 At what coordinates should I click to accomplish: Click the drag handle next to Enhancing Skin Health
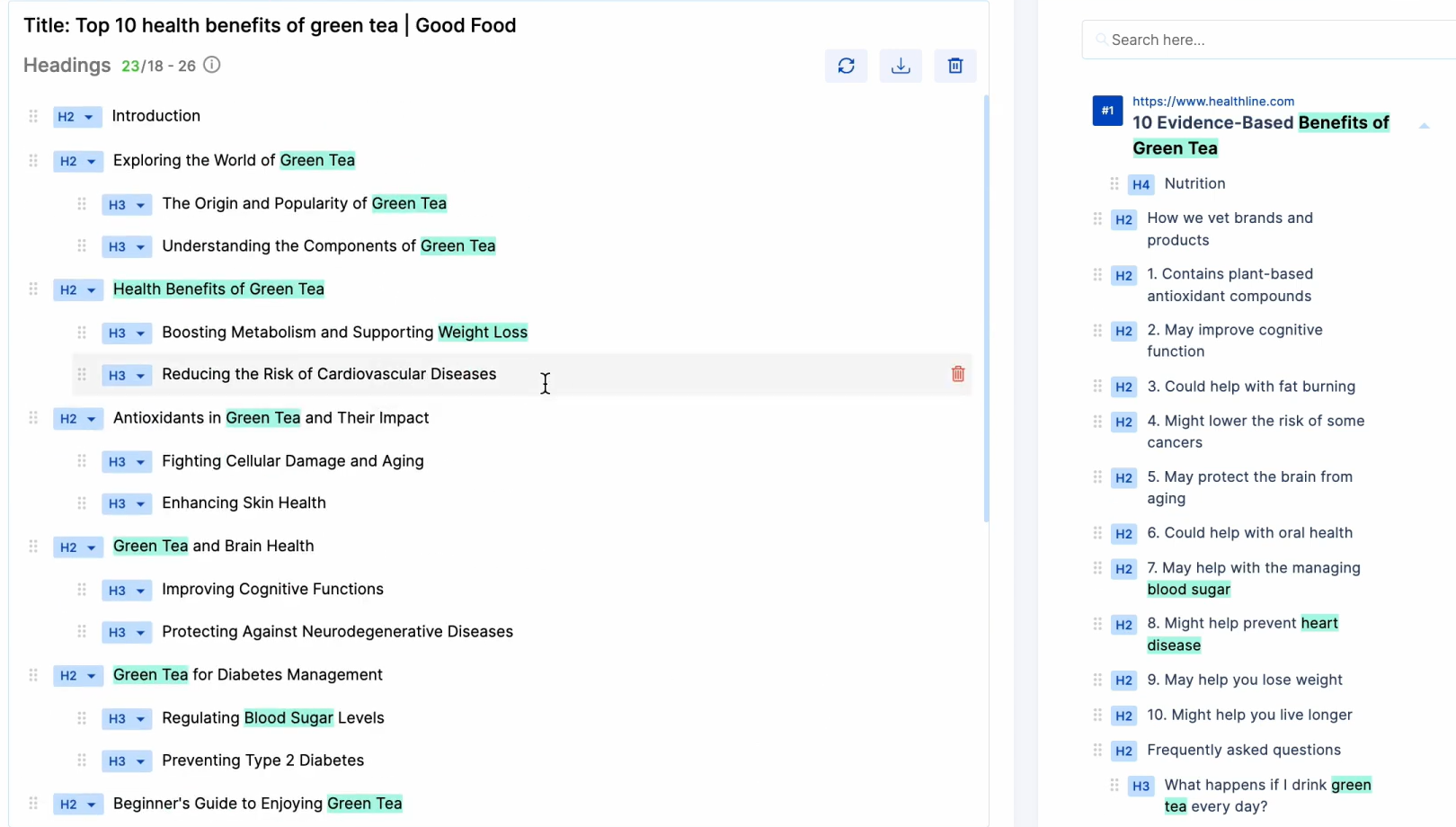pyautogui.click(x=81, y=503)
